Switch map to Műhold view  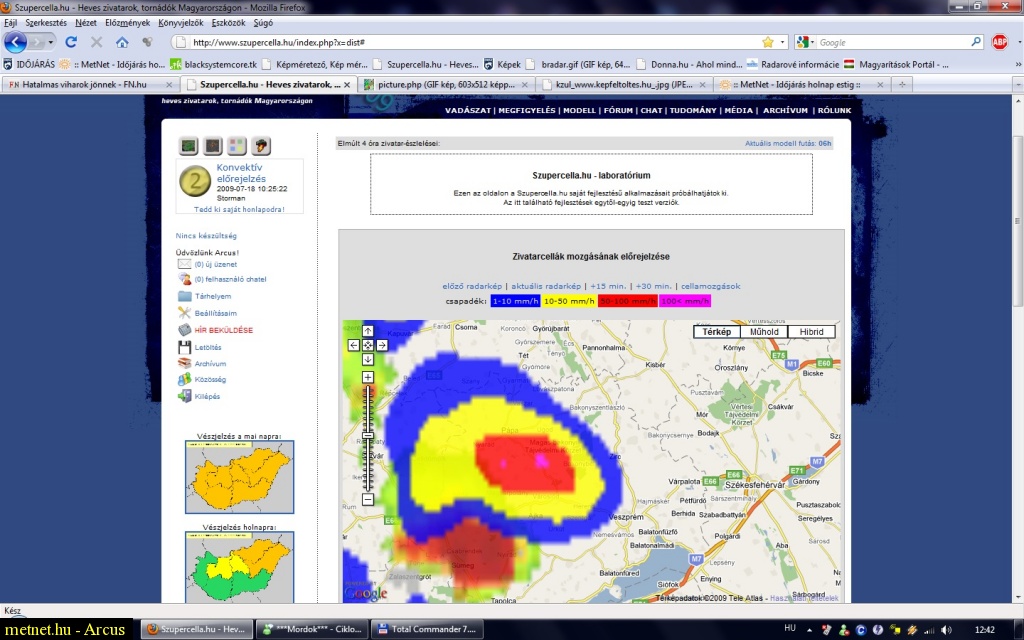pos(763,332)
